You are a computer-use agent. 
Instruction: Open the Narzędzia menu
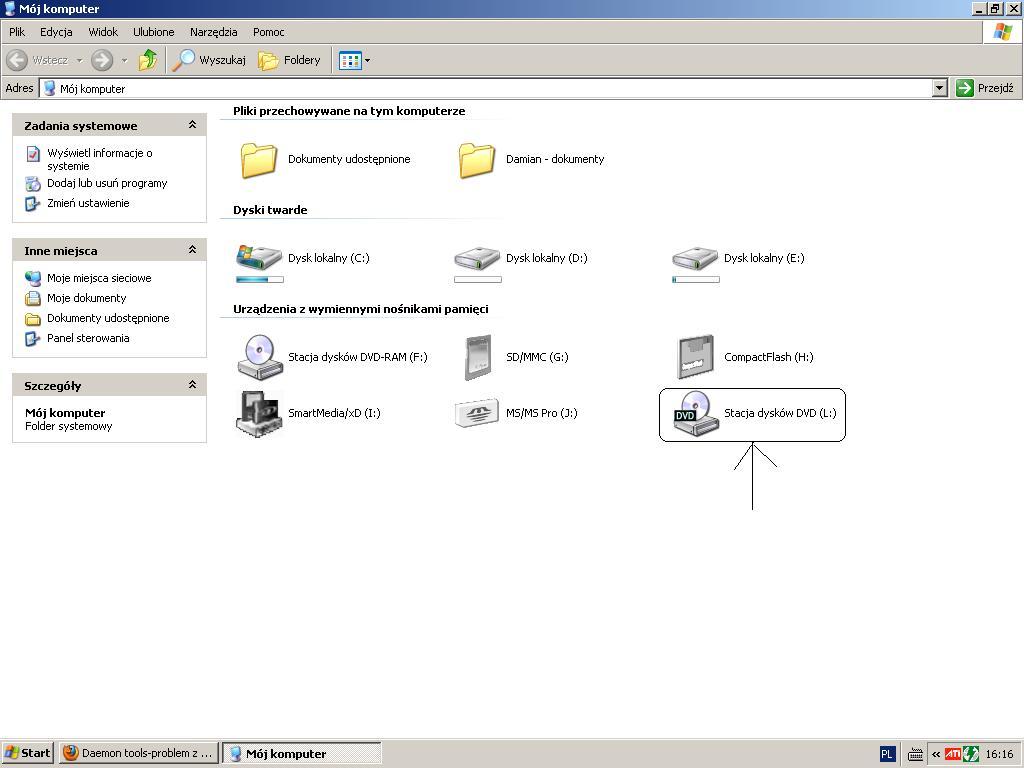click(x=214, y=31)
